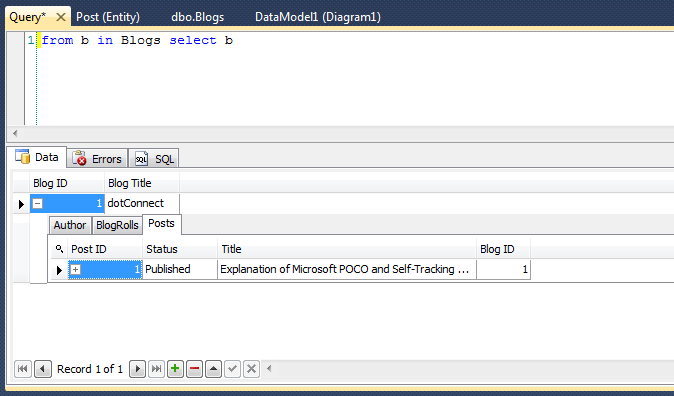674x396 pixels.
Task: Click the row indicator arrow for post row
Action: click(x=59, y=270)
